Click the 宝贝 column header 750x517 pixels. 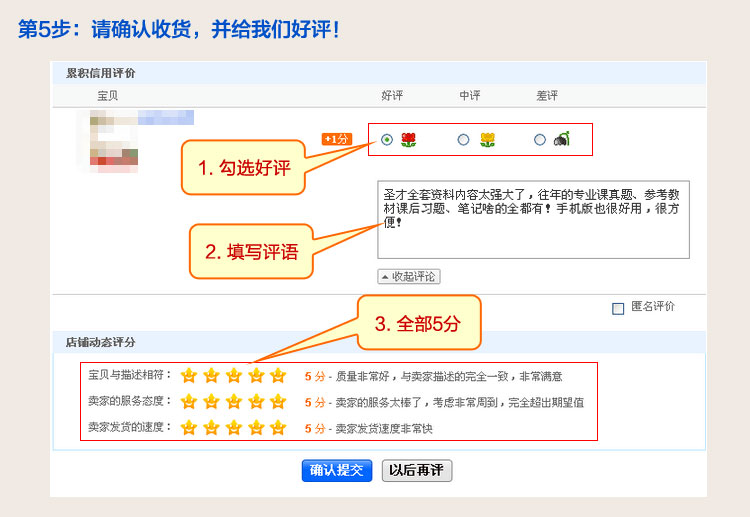pos(108,96)
